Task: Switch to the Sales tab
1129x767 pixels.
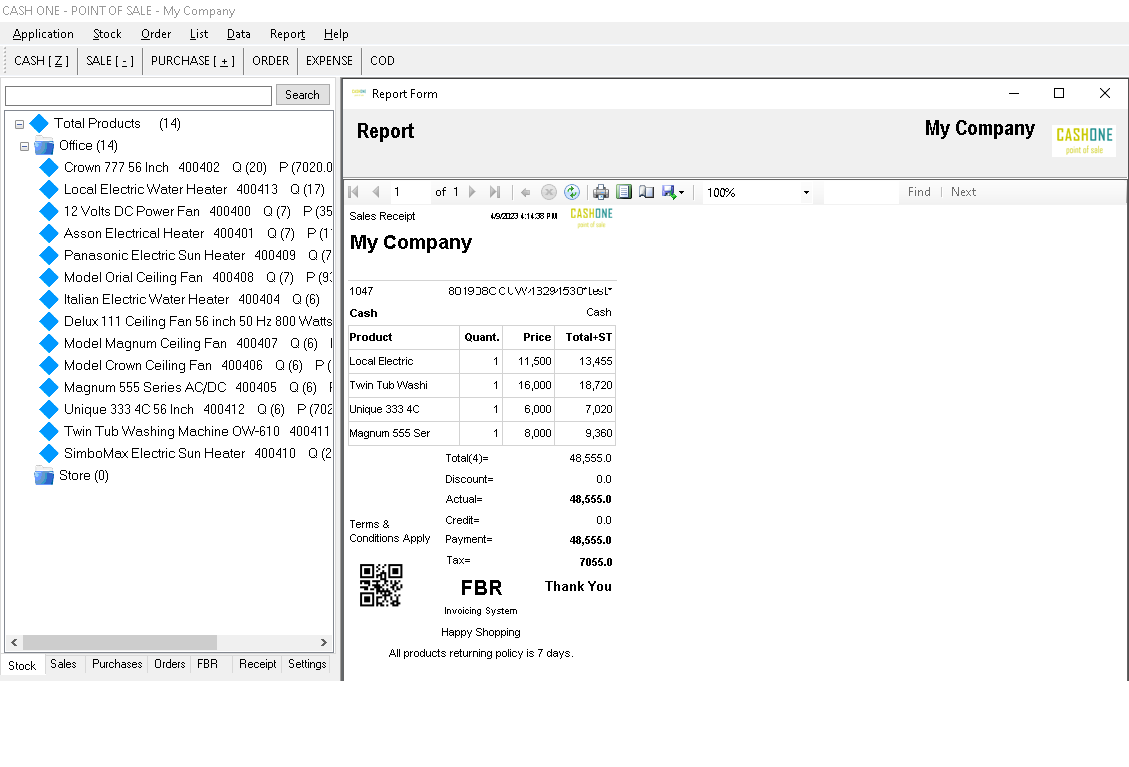Action: point(63,664)
